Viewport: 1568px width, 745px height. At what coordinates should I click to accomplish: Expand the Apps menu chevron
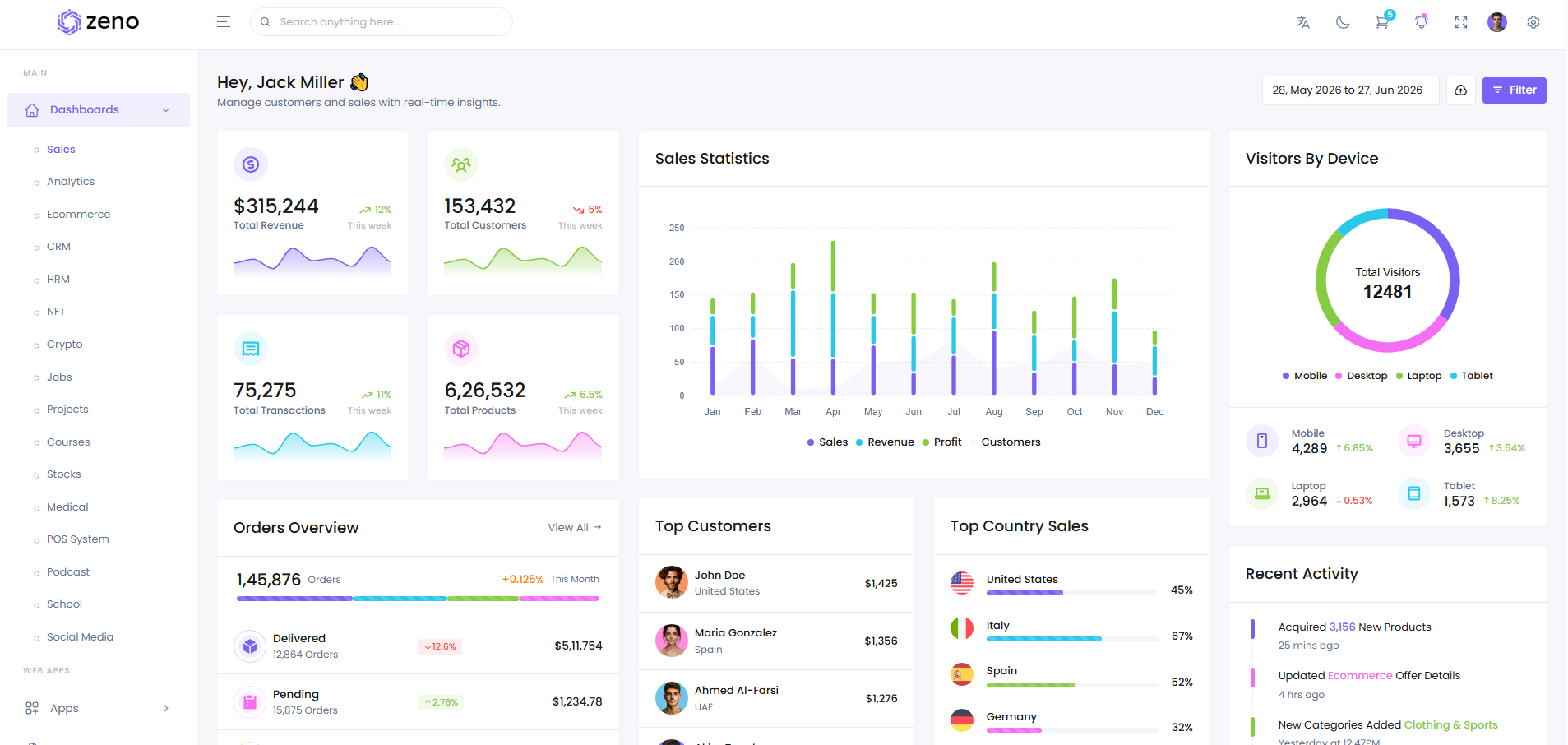(x=166, y=708)
